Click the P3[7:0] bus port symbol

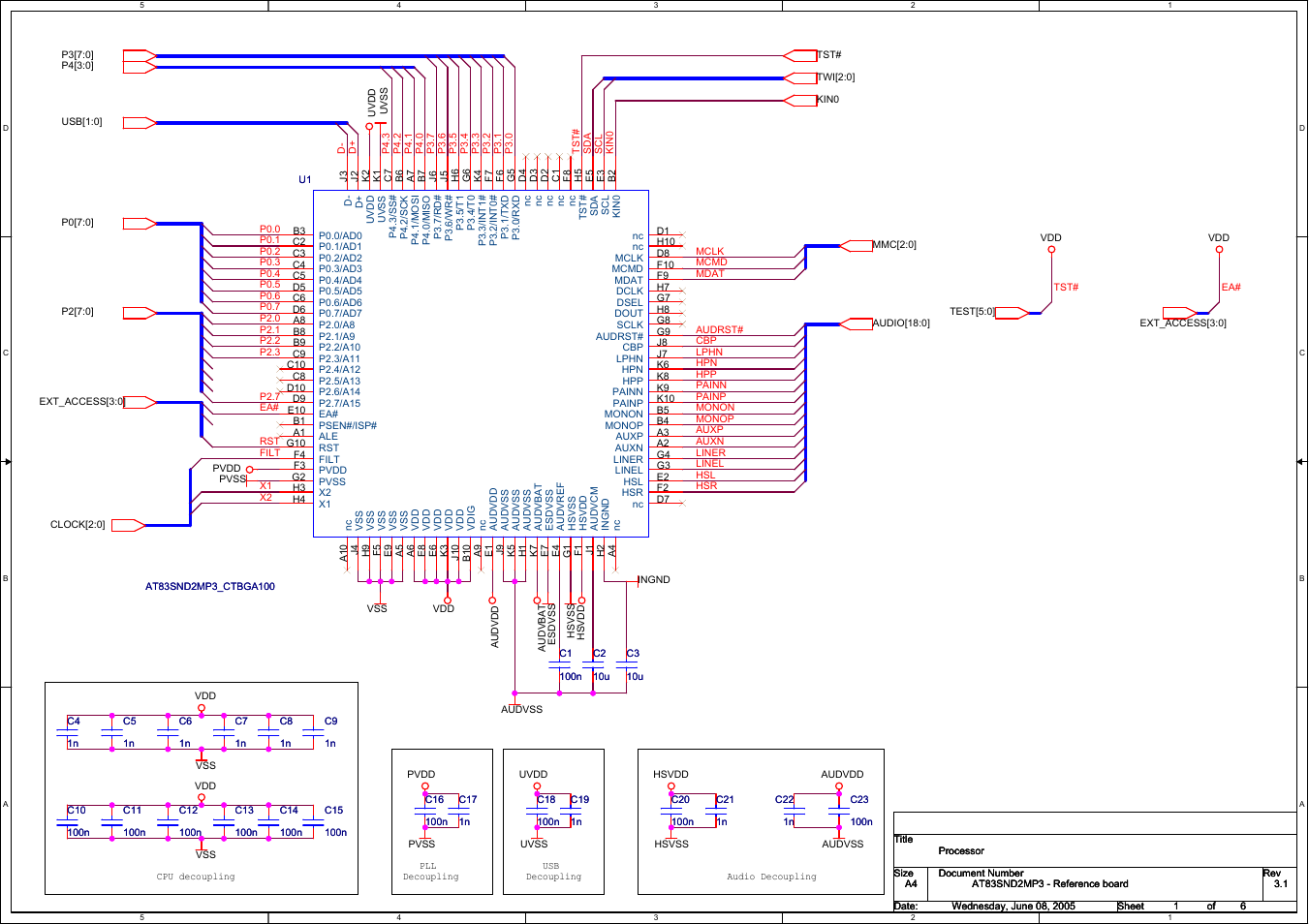pyautogui.click(x=140, y=55)
